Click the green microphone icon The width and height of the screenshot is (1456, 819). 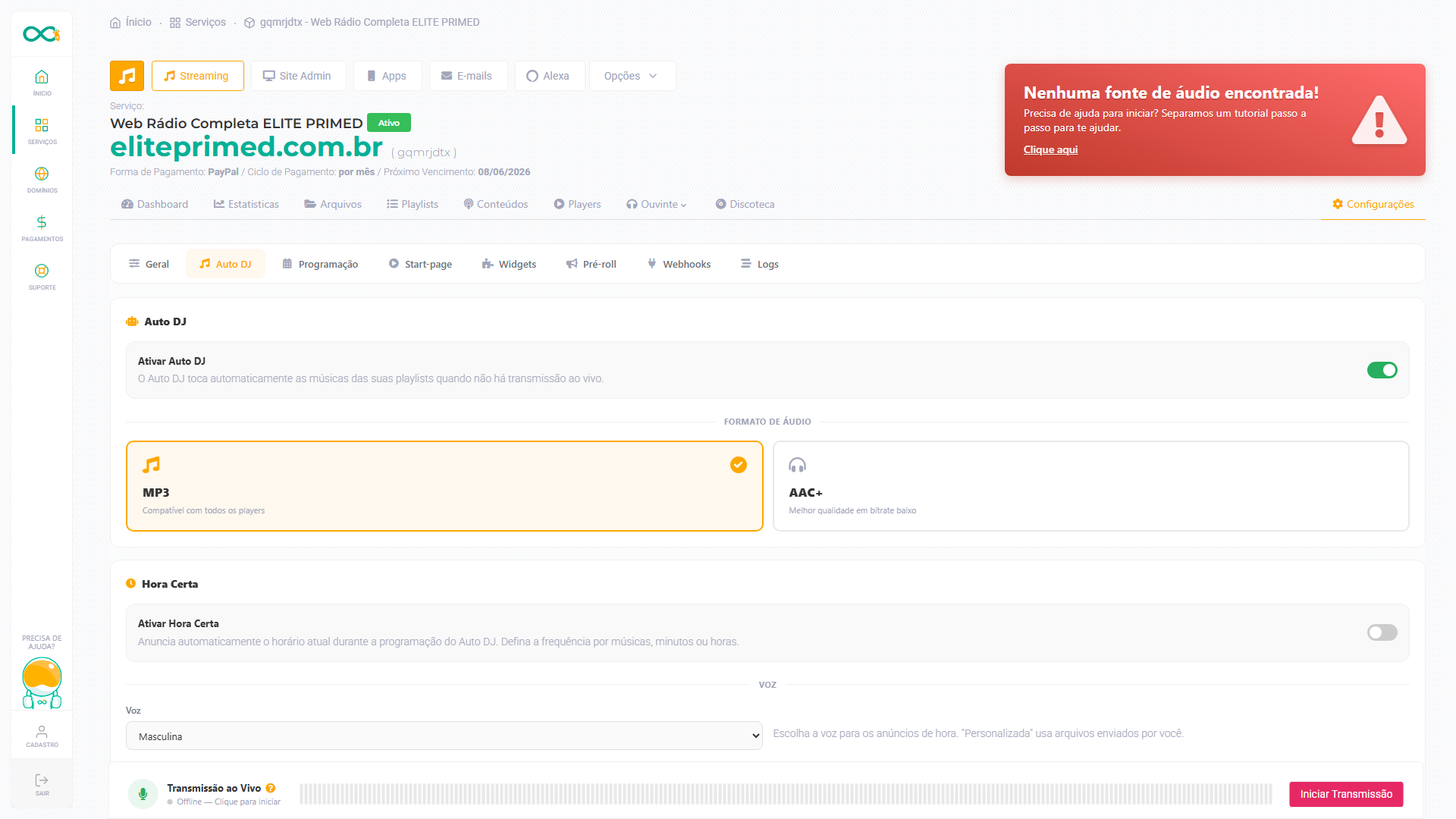coord(143,794)
